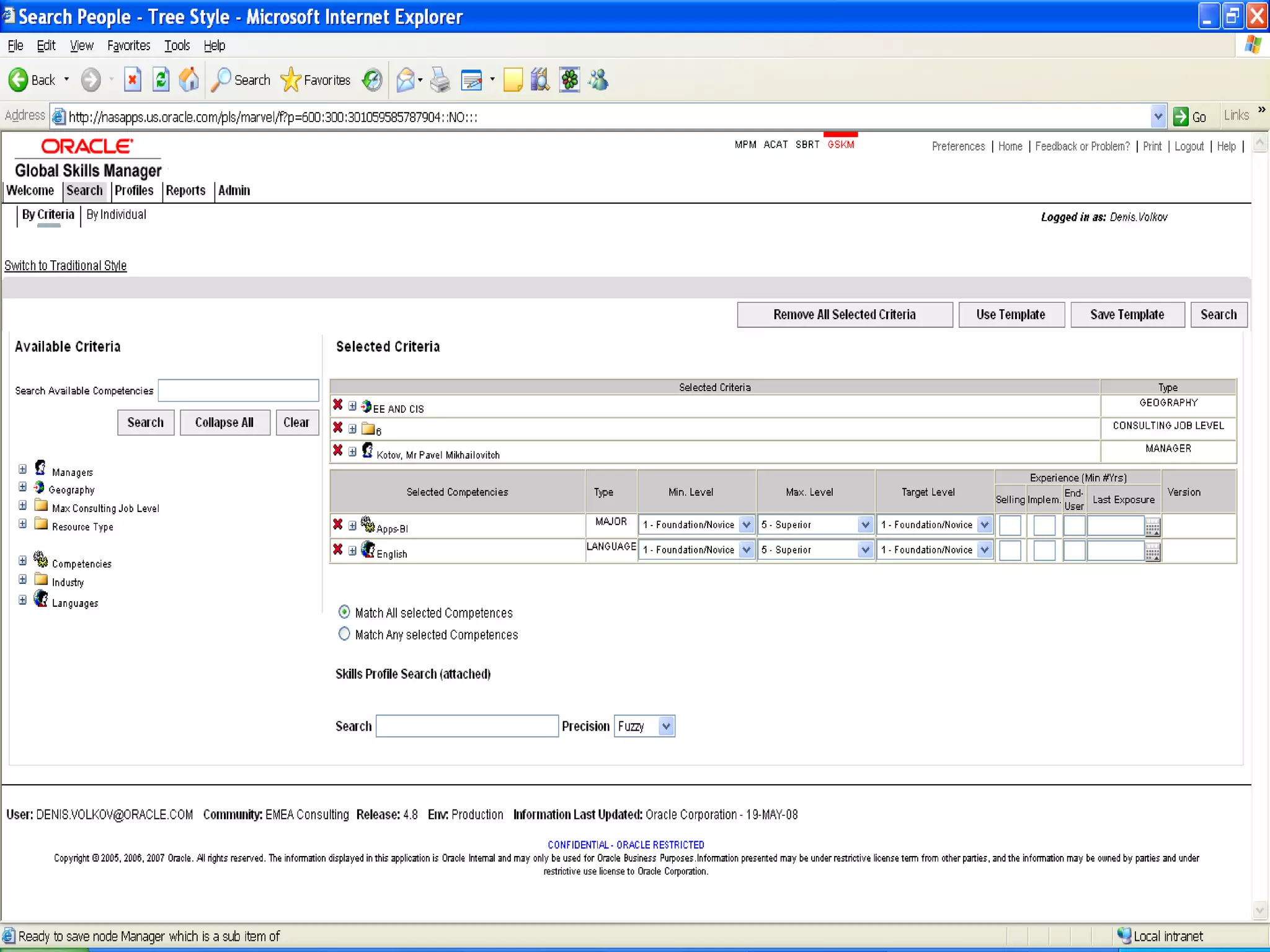Select Match All selected Competences
The image size is (1270, 952).
point(344,612)
